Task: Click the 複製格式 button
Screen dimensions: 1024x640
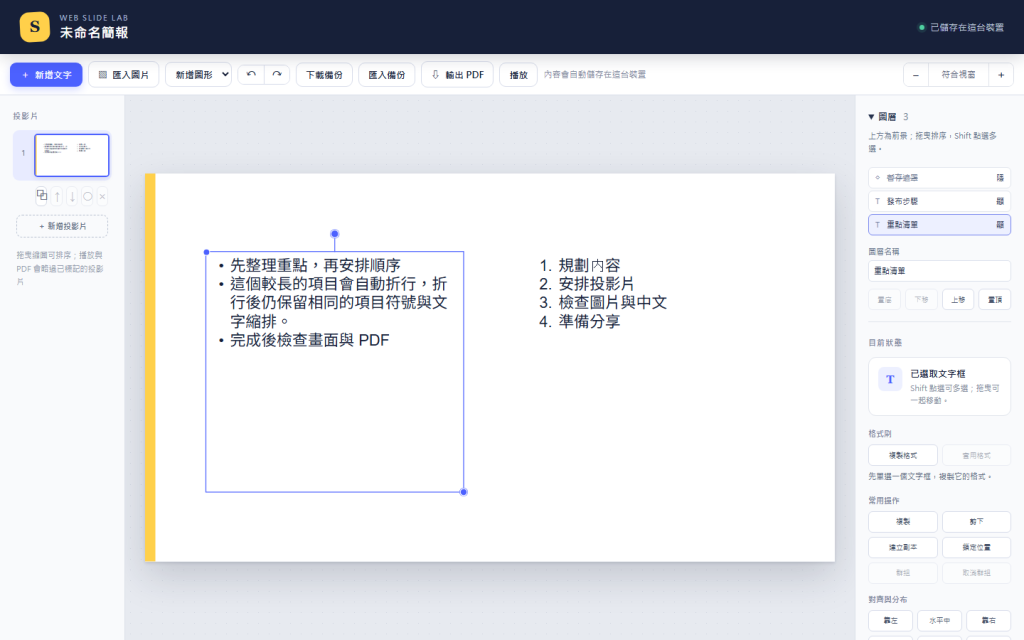Action: pyautogui.click(x=903, y=455)
